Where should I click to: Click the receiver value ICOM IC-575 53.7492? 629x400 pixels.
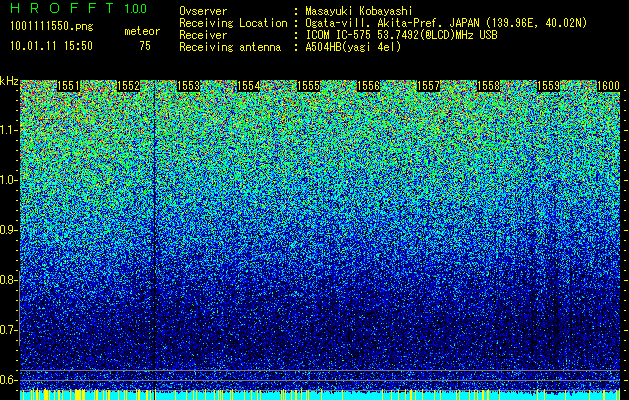tap(402, 35)
